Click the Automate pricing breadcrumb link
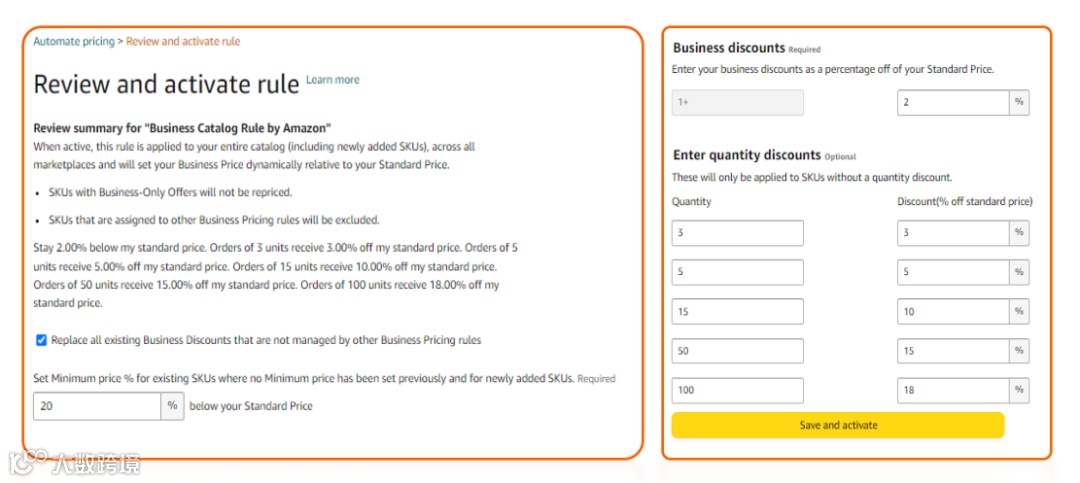Viewport: 1080px width, 483px height. pos(74,42)
